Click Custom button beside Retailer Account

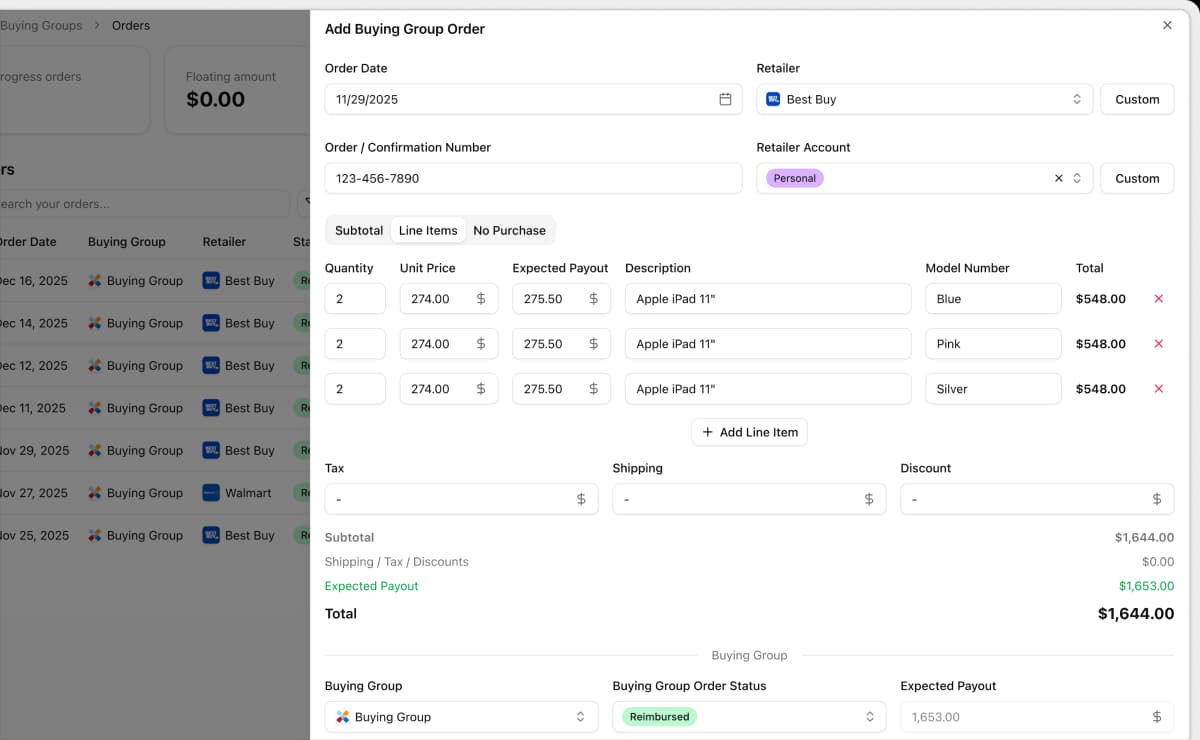coord(1137,179)
